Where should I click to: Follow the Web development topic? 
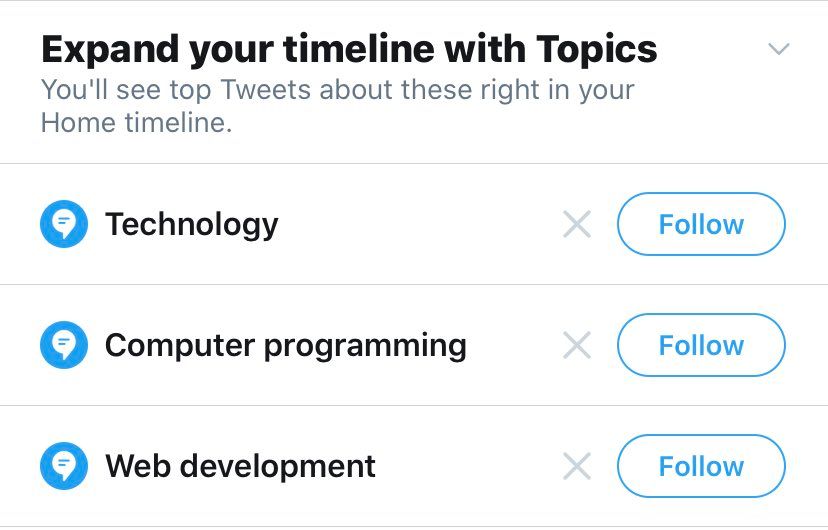pyautogui.click(x=701, y=466)
